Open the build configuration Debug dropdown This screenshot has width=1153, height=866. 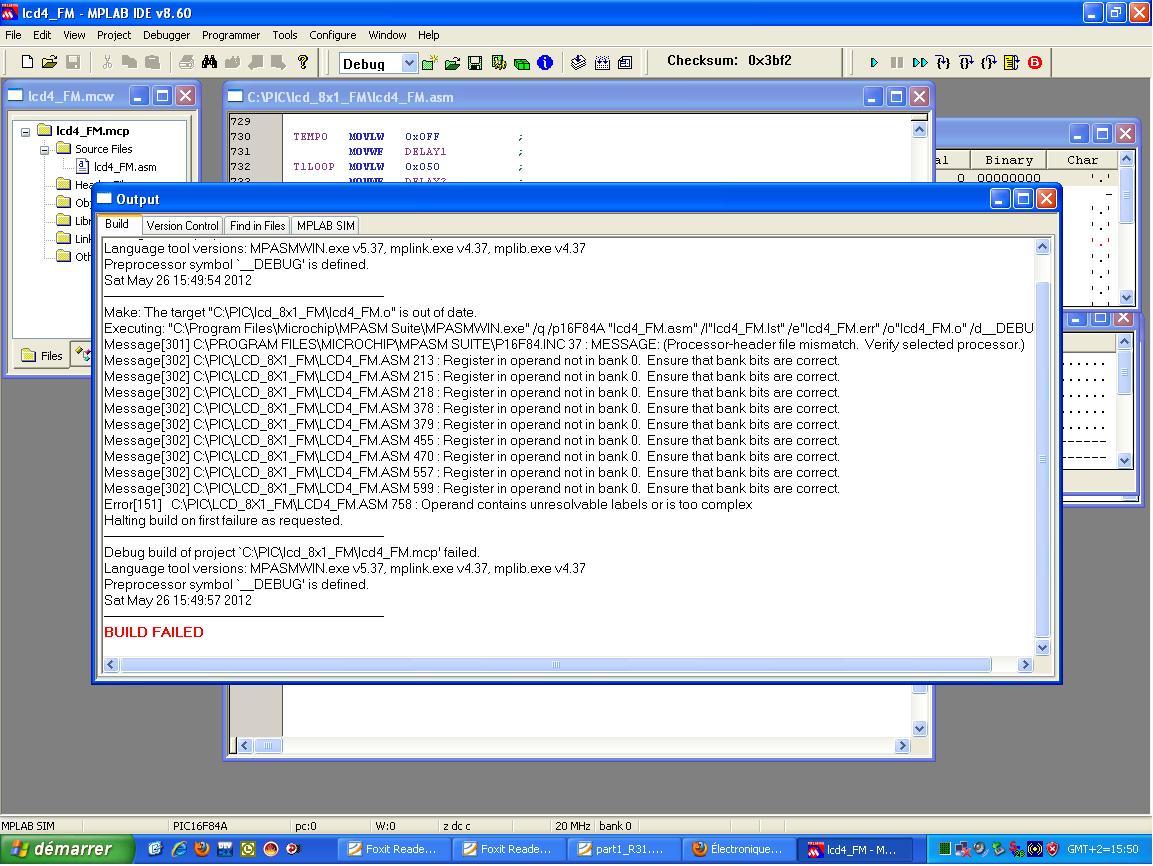click(409, 64)
